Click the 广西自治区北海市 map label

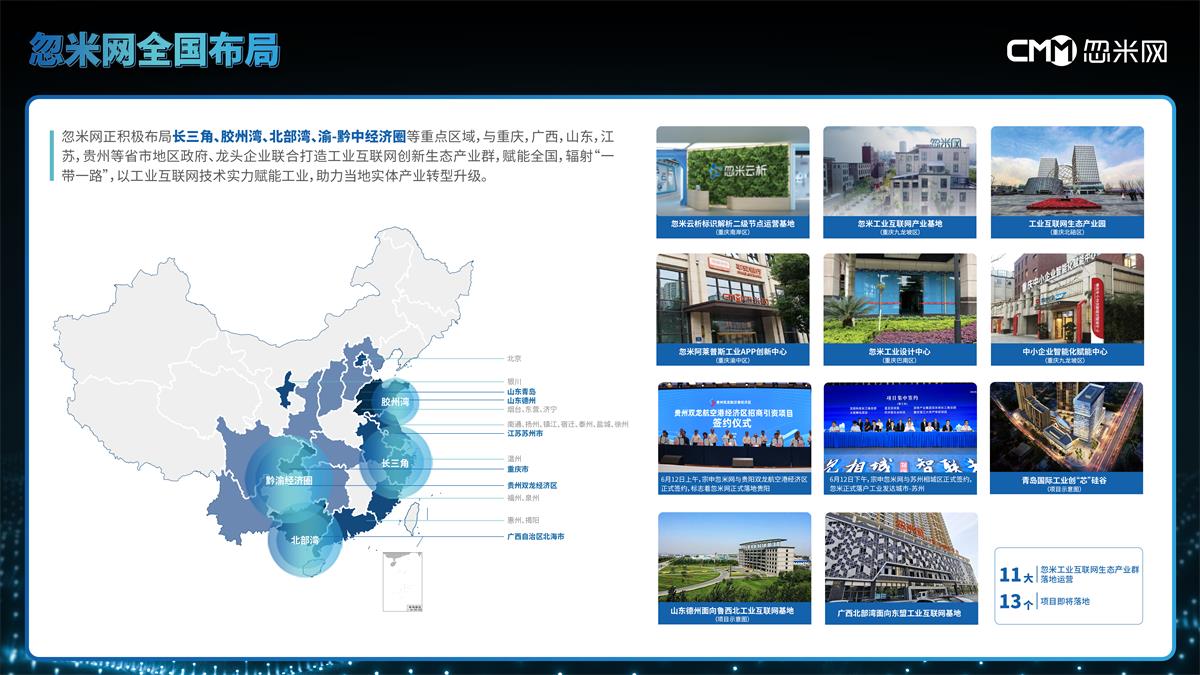(x=535, y=537)
